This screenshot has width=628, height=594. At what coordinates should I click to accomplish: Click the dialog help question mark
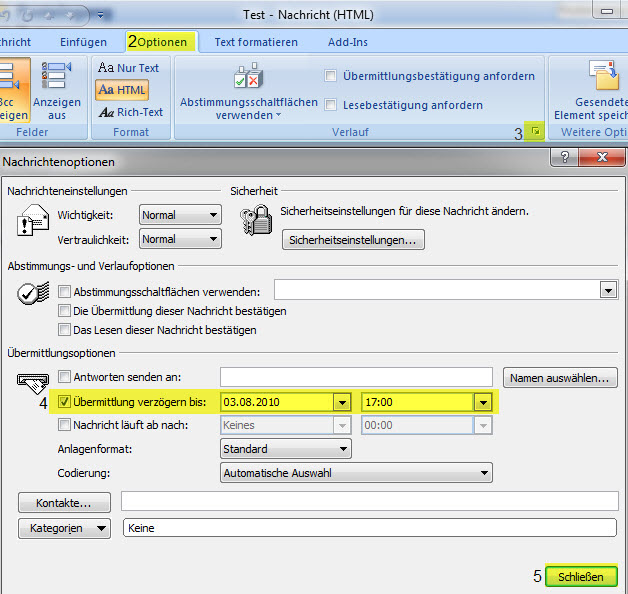pos(566,158)
